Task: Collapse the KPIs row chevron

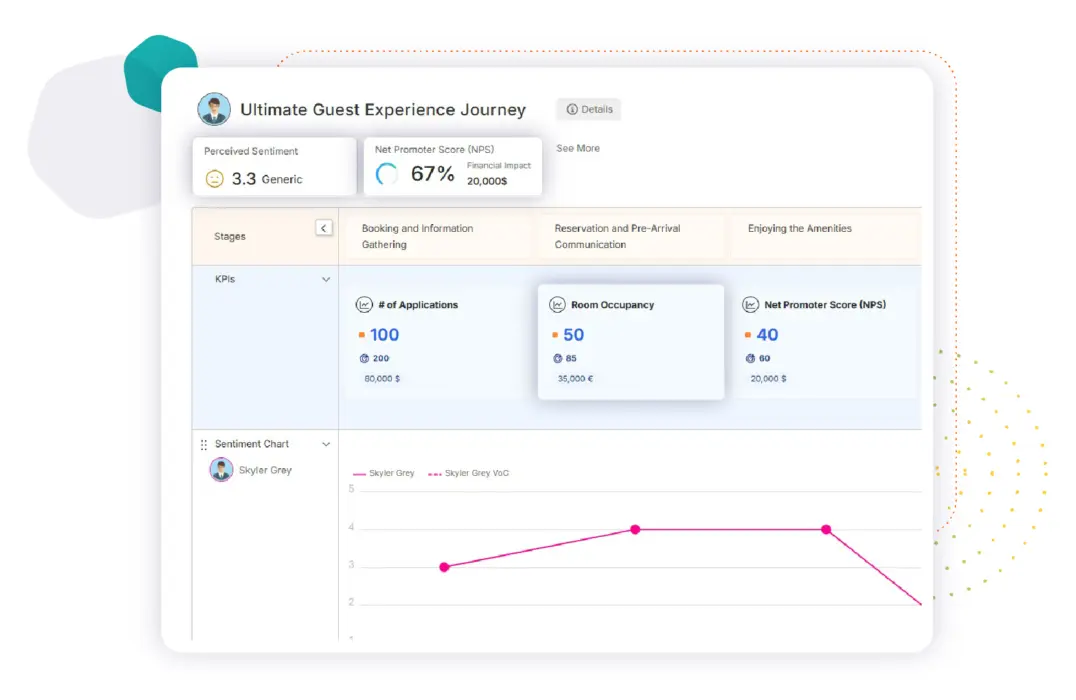Action: click(x=325, y=279)
